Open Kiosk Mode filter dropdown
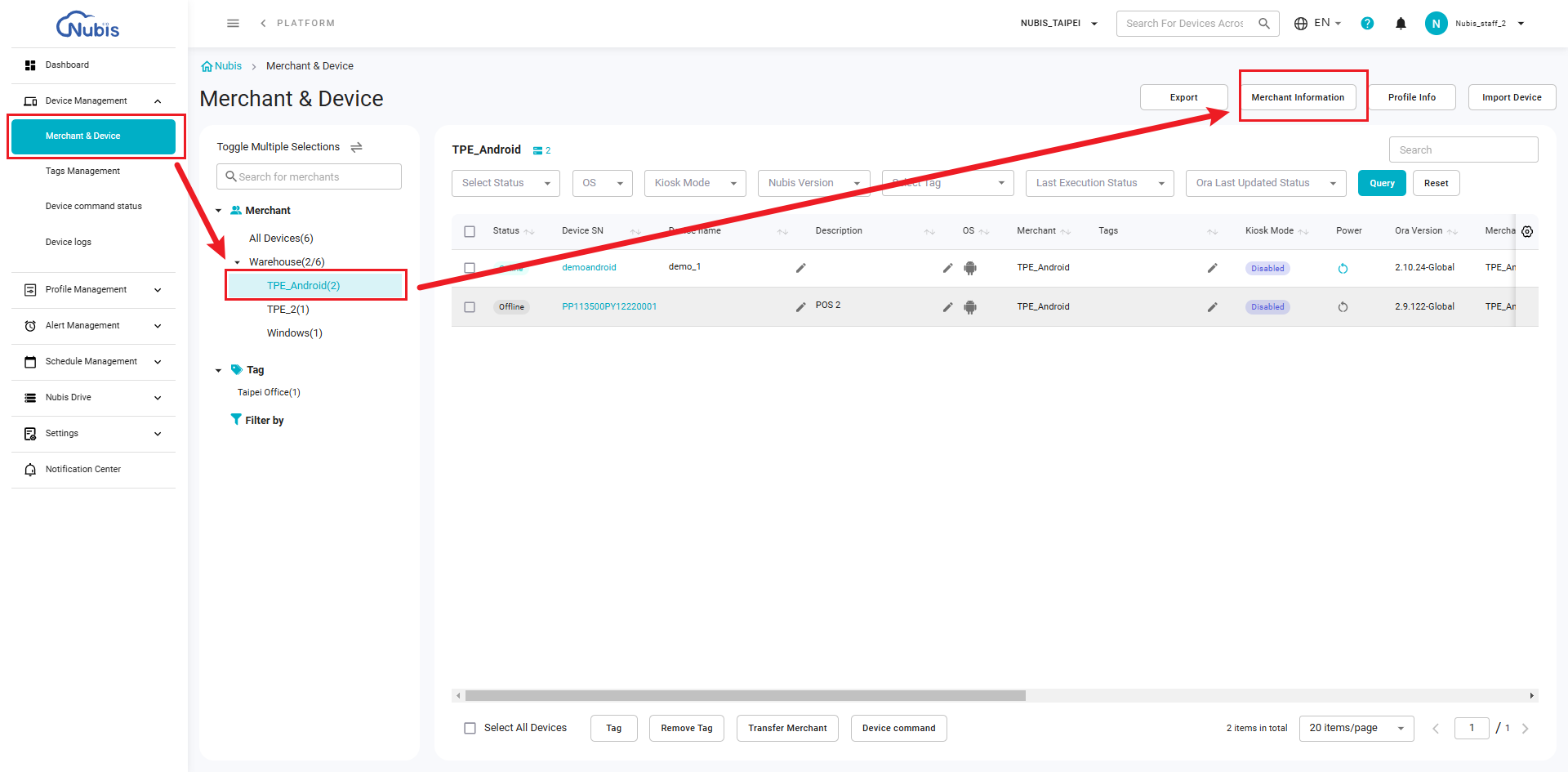 coord(695,183)
